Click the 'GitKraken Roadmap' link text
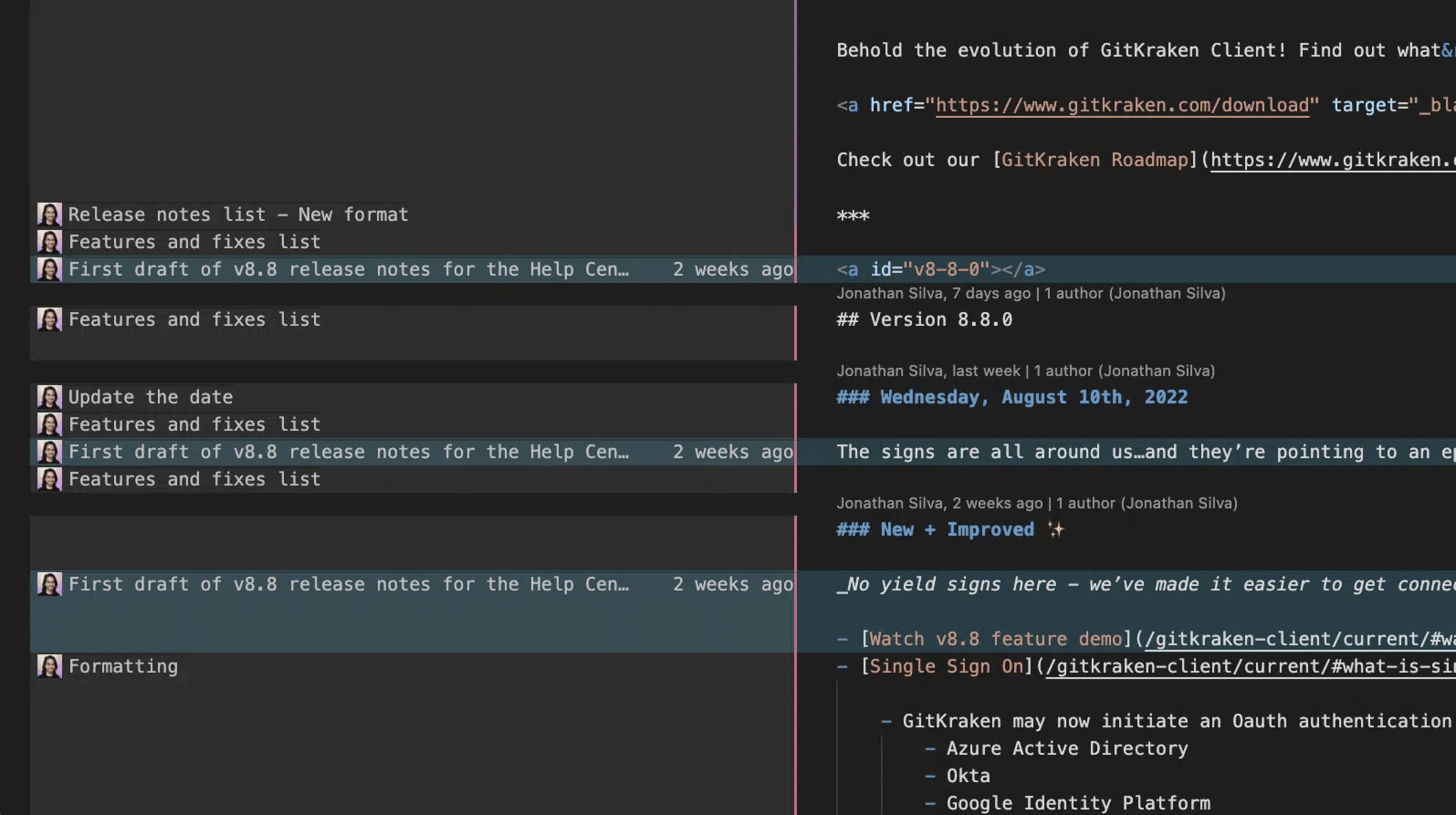This screenshot has width=1456, height=815. click(1095, 160)
